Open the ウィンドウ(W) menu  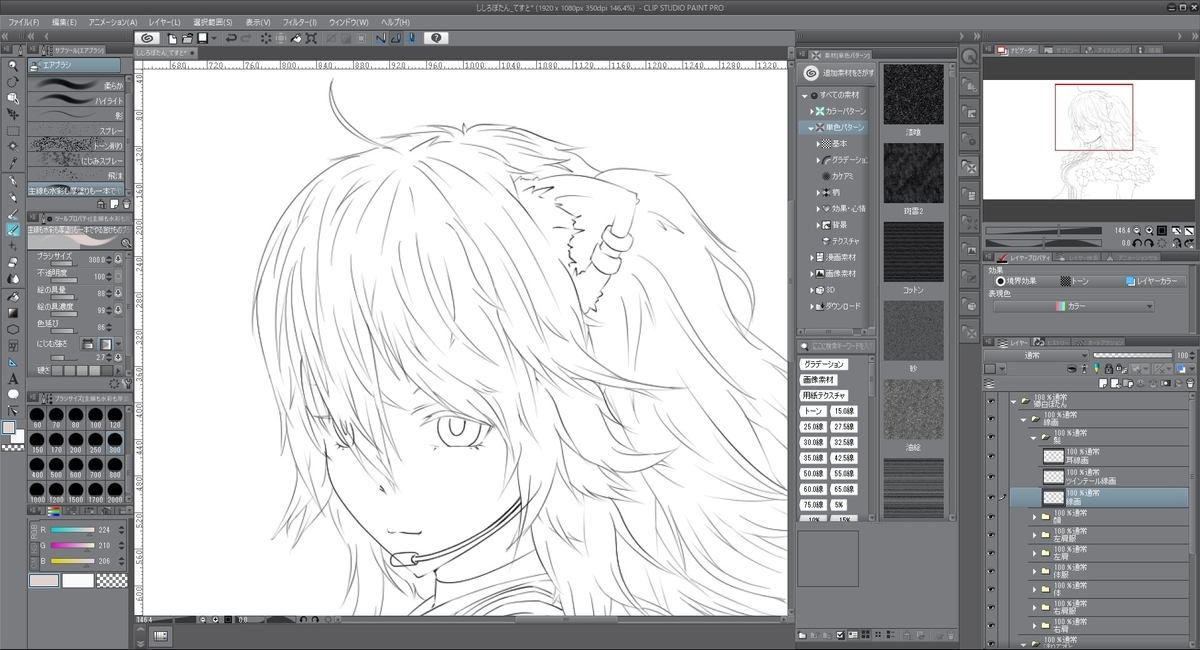(x=348, y=21)
